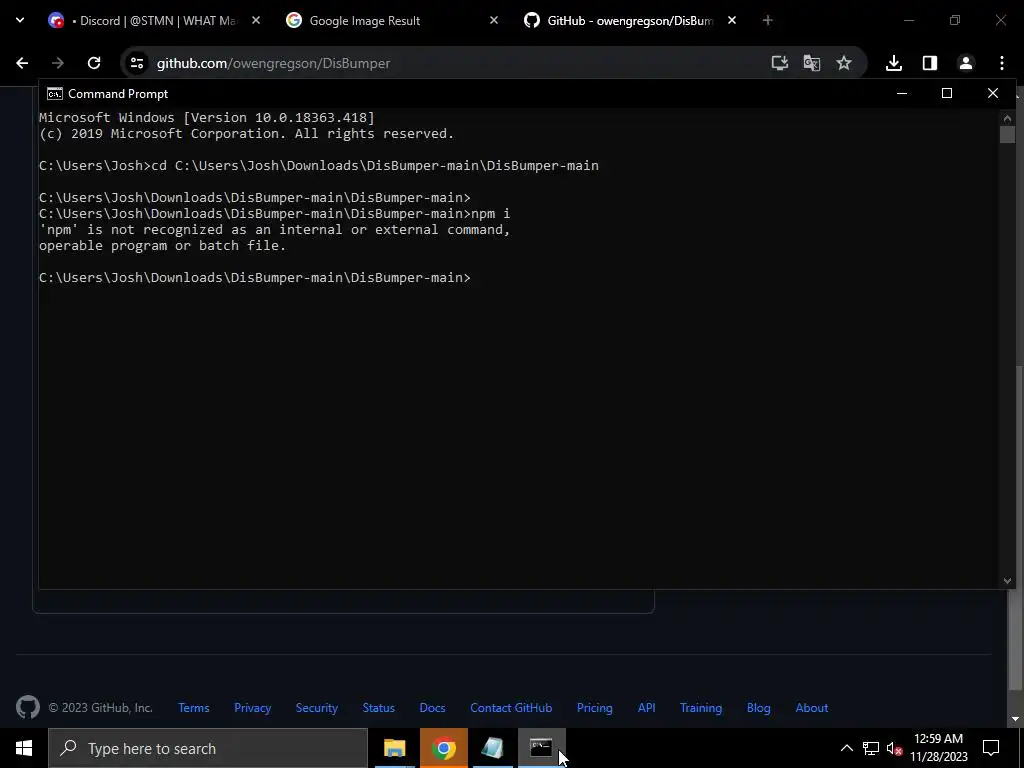The image size is (1024, 768).
Task: Click Command Prompt scrollbar down arrow
Action: pyautogui.click(x=1007, y=581)
